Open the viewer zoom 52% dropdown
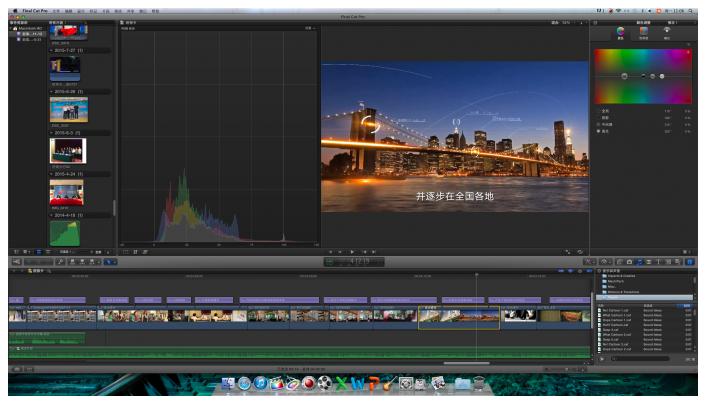Image resolution: width=709 pixels, height=403 pixels. [x=568, y=21]
